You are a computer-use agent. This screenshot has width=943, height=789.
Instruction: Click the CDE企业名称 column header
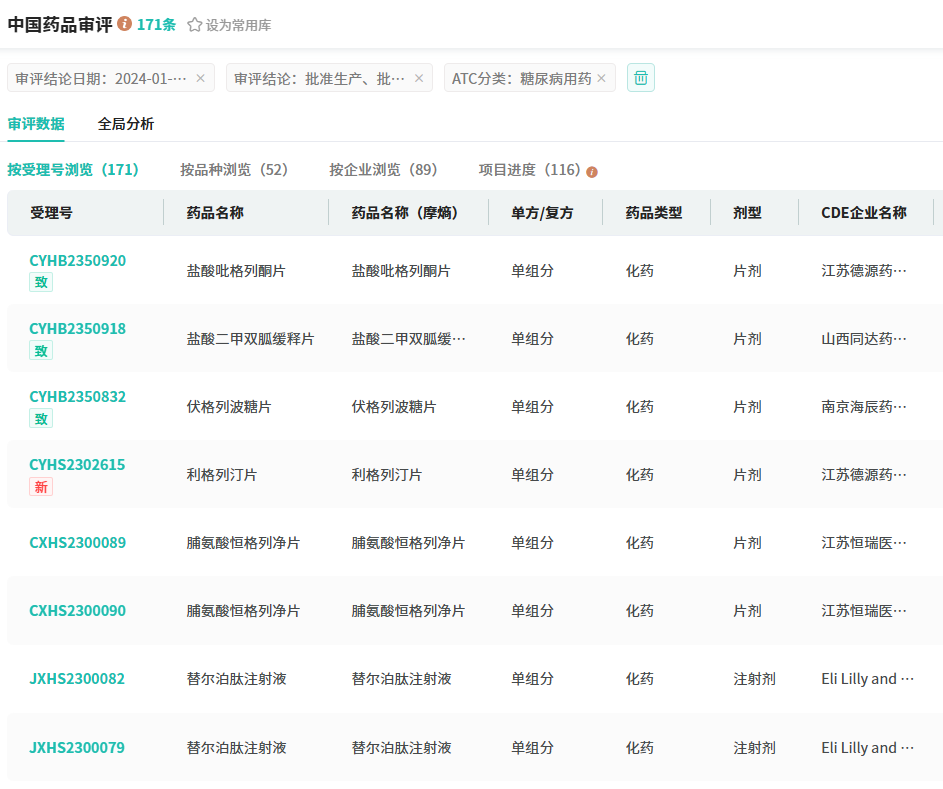tap(863, 213)
